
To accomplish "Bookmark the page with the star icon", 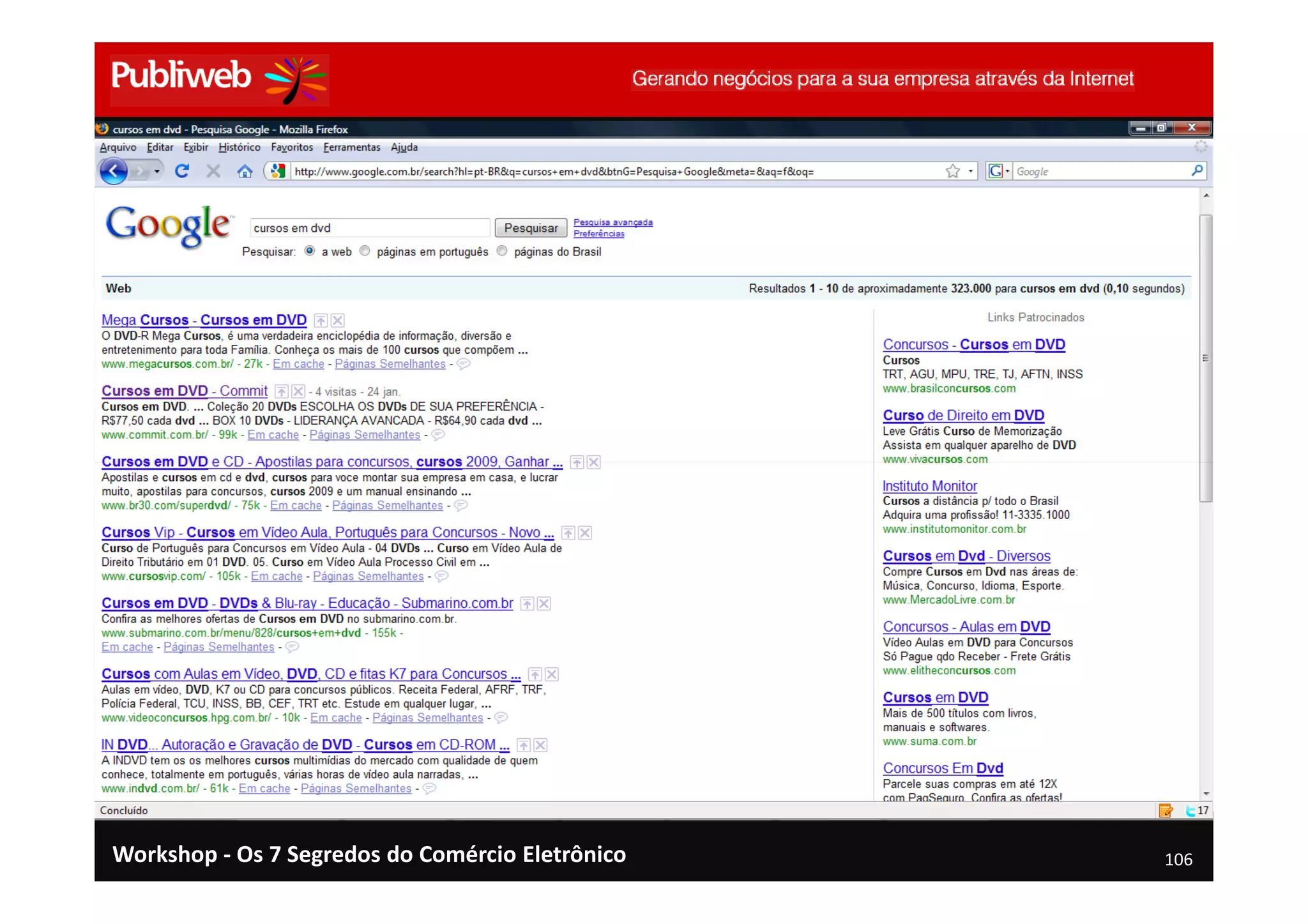I will point(952,171).
